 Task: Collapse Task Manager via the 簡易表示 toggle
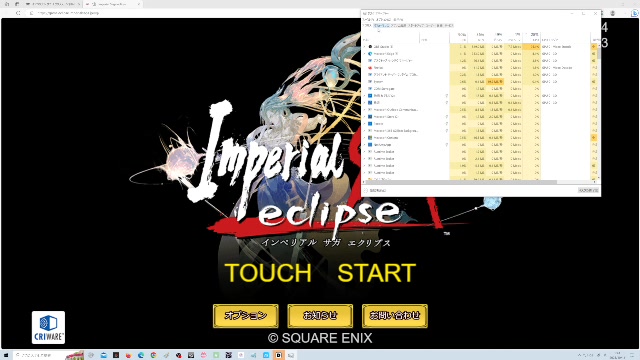pos(375,191)
